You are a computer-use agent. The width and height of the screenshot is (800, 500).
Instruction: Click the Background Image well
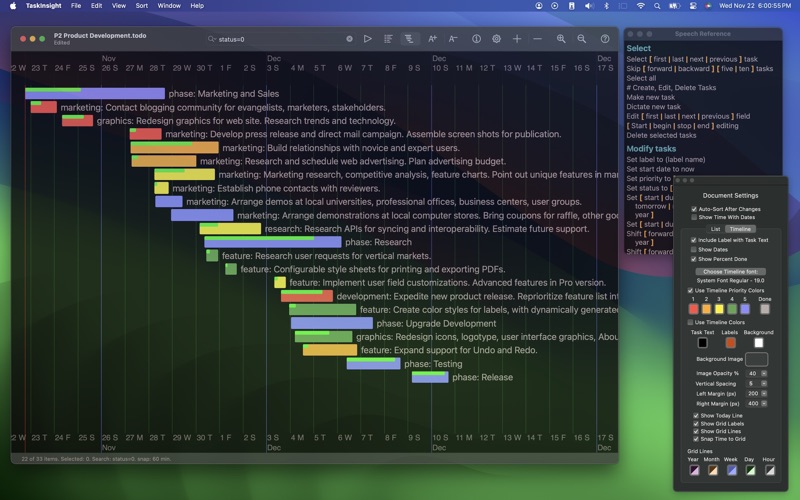[x=756, y=359]
